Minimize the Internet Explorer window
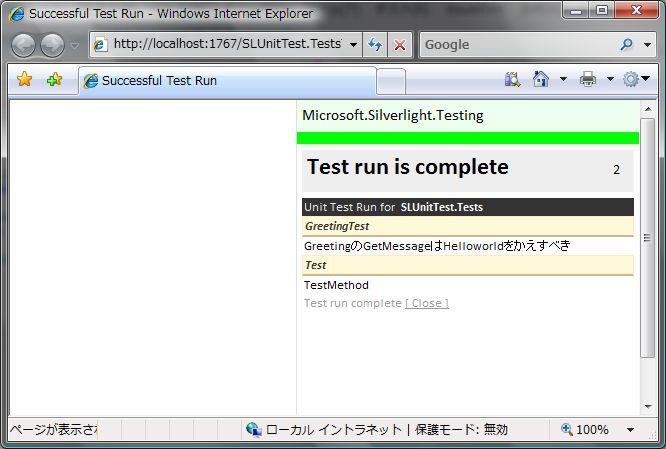Viewport: 666px width, 449px height. tap(576, 10)
